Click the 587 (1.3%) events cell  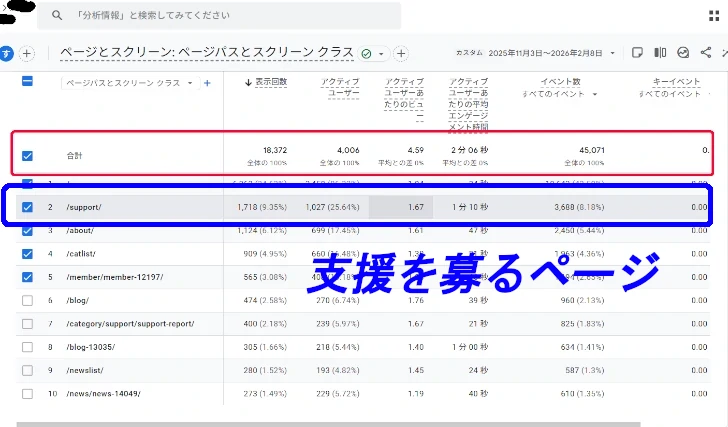coord(585,370)
